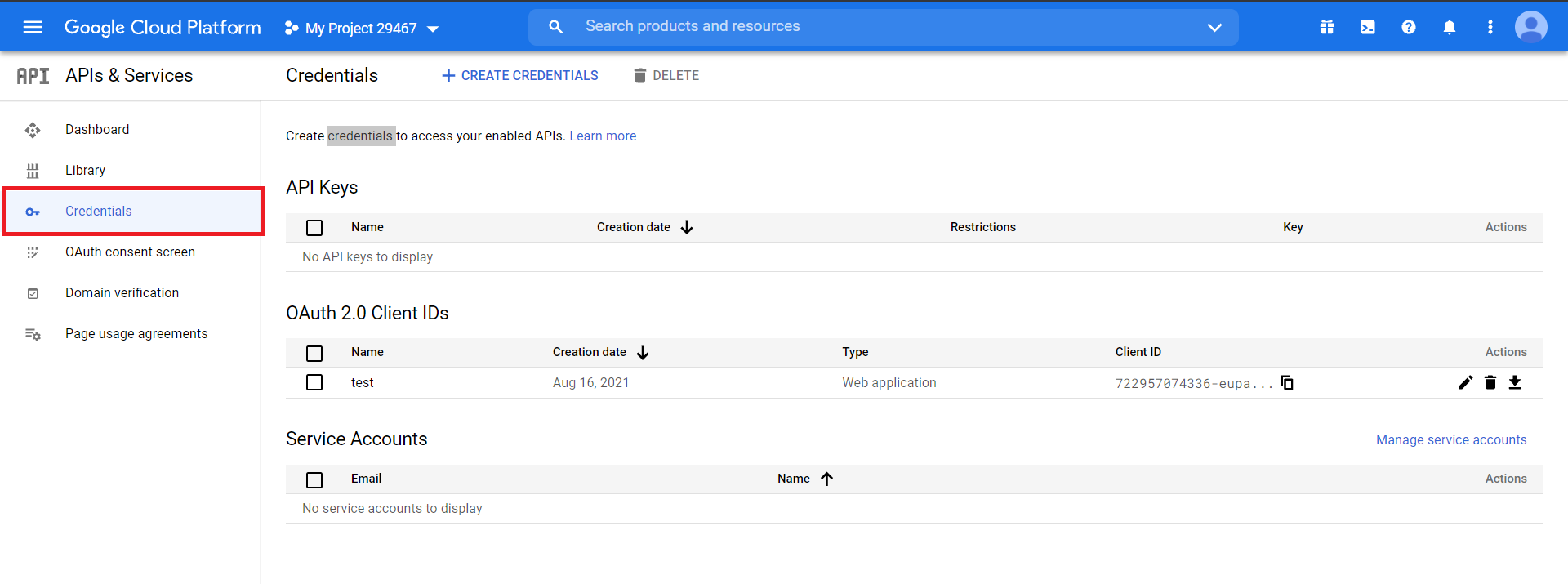Click CREATE CREDENTIALS button
Screen dimensions: 1568x584
520,76
